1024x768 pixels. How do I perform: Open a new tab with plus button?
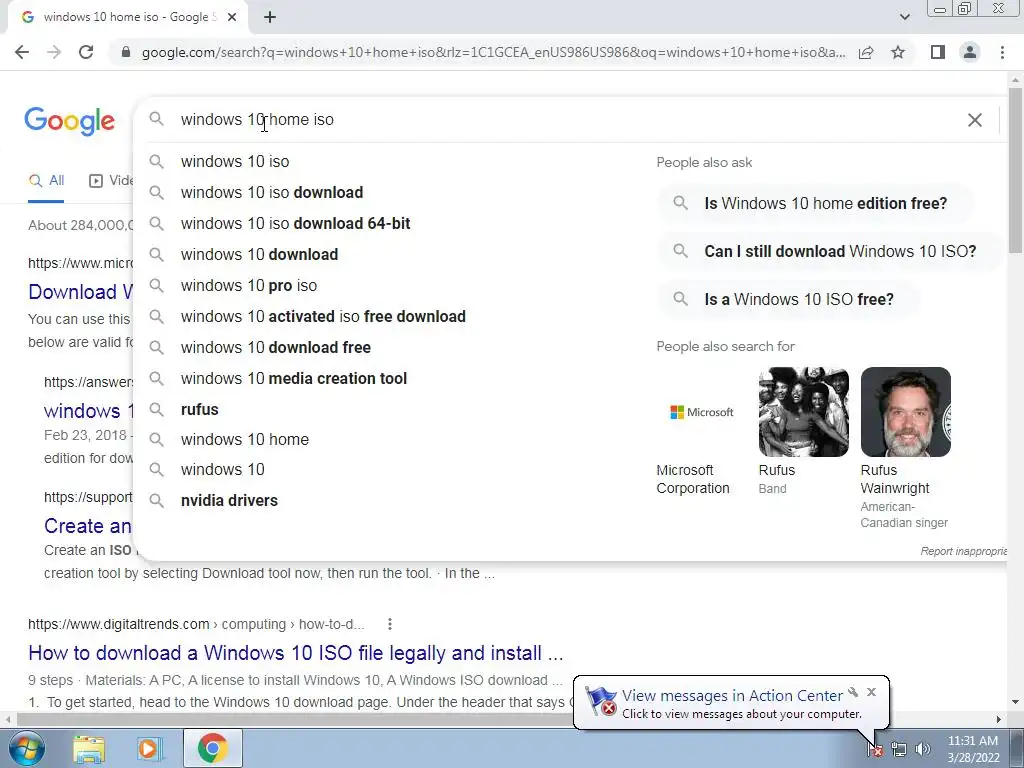tap(270, 17)
